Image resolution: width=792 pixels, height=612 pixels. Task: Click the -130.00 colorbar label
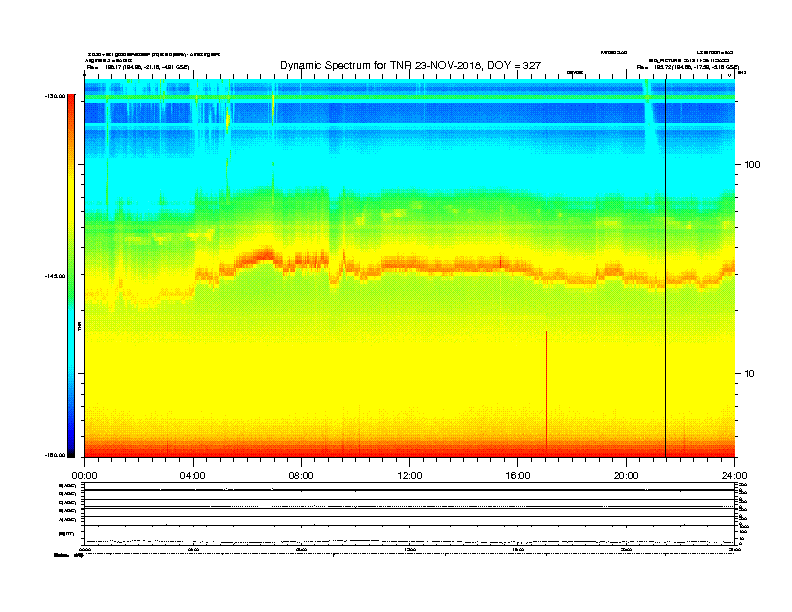[55, 96]
